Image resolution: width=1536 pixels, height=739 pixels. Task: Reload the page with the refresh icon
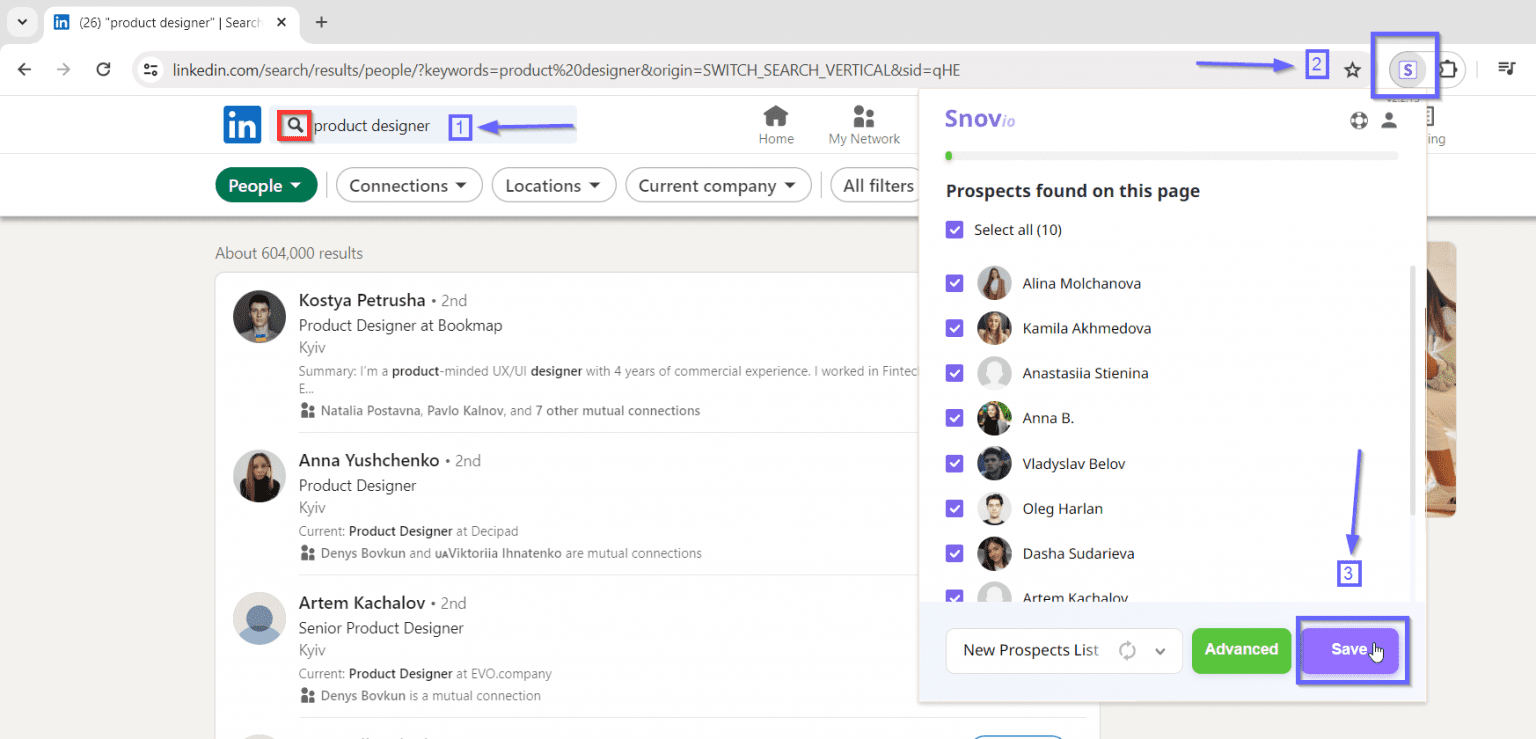point(103,69)
